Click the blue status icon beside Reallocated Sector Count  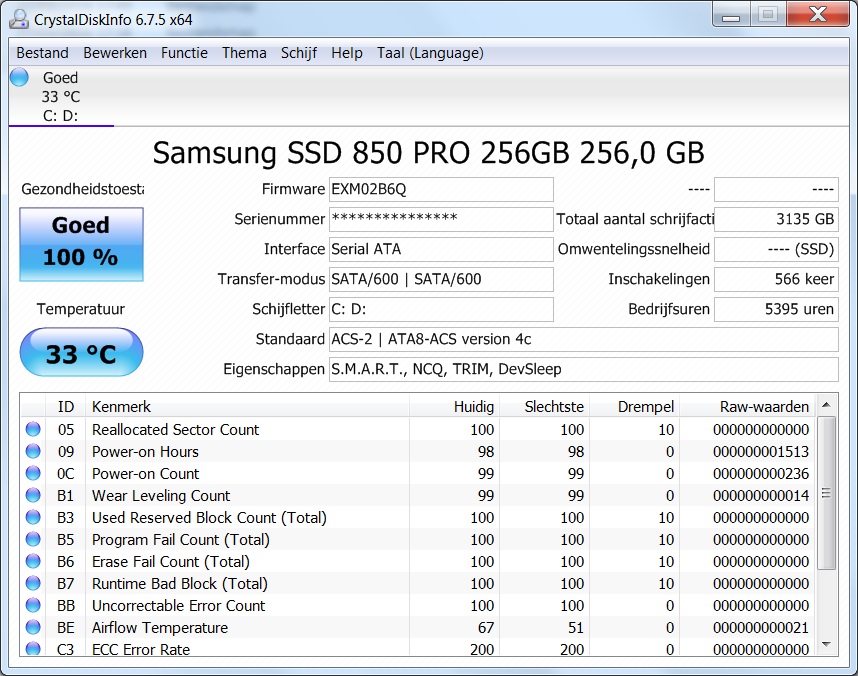pos(32,429)
